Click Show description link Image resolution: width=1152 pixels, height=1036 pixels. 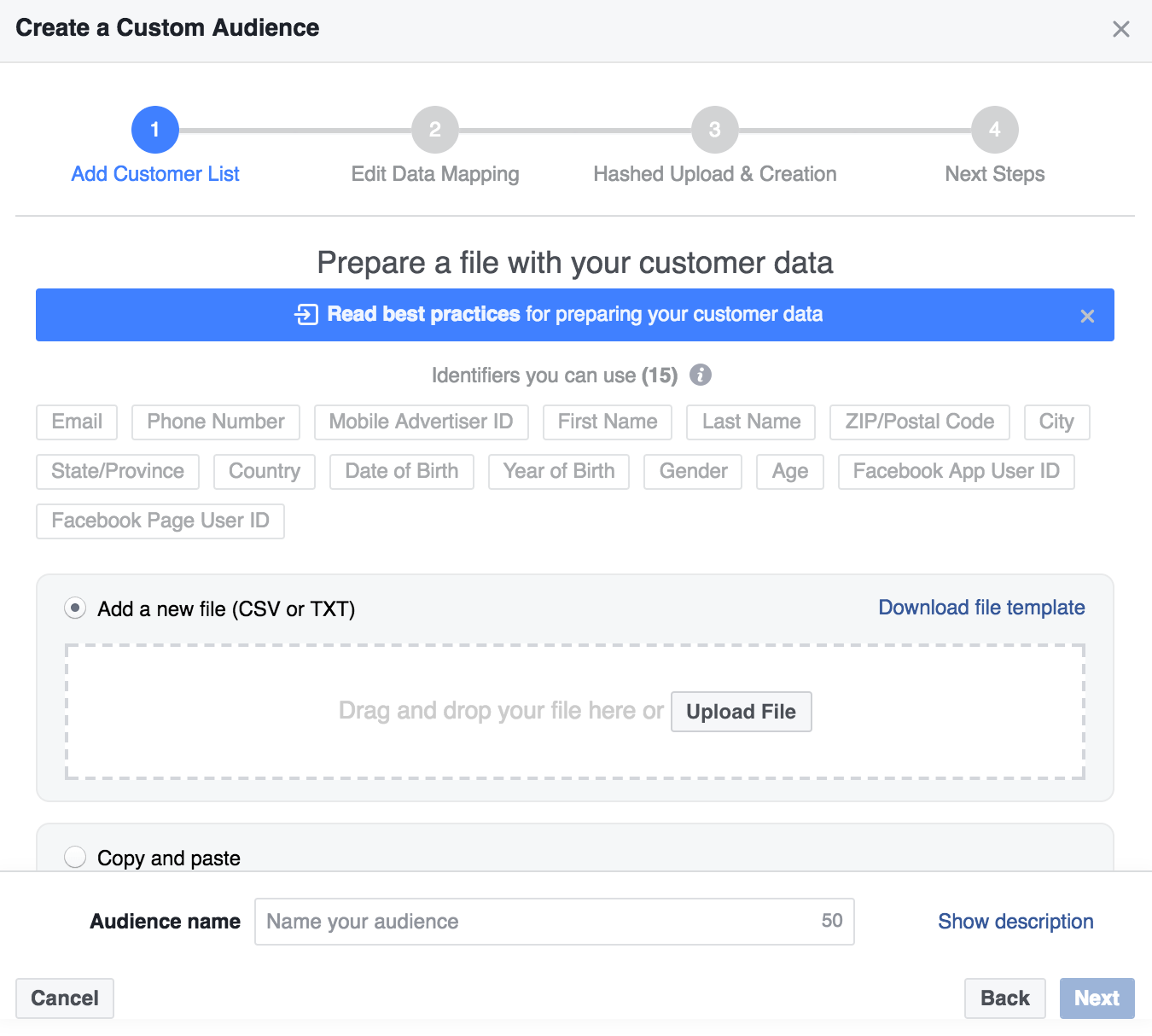pyautogui.click(x=1015, y=922)
